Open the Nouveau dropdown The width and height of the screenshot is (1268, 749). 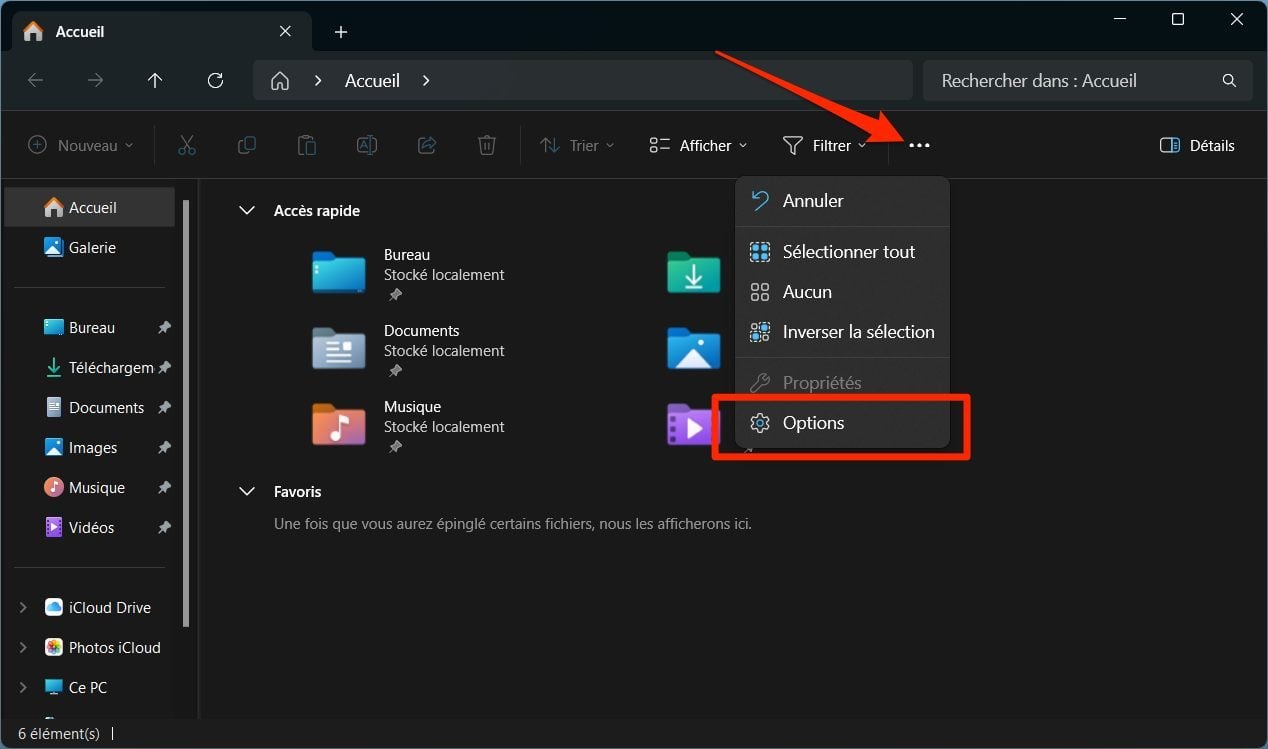click(x=80, y=146)
